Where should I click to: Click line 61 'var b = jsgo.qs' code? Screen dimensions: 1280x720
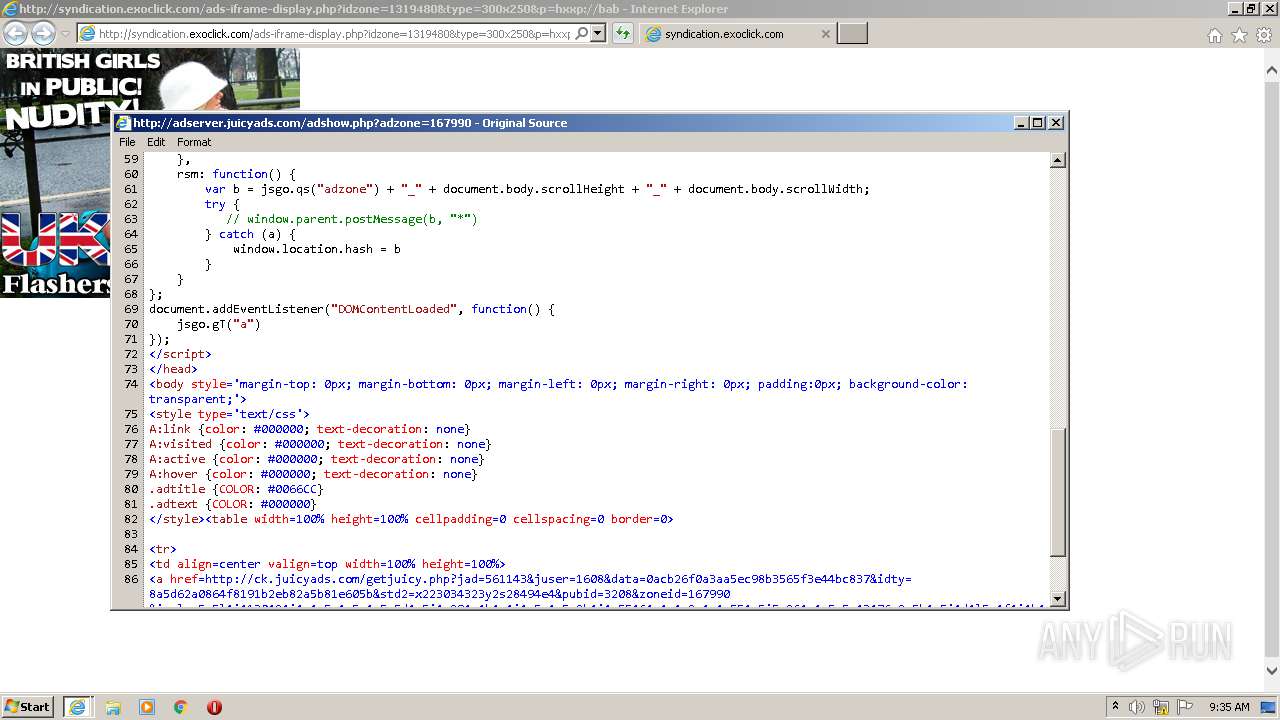coord(537,189)
